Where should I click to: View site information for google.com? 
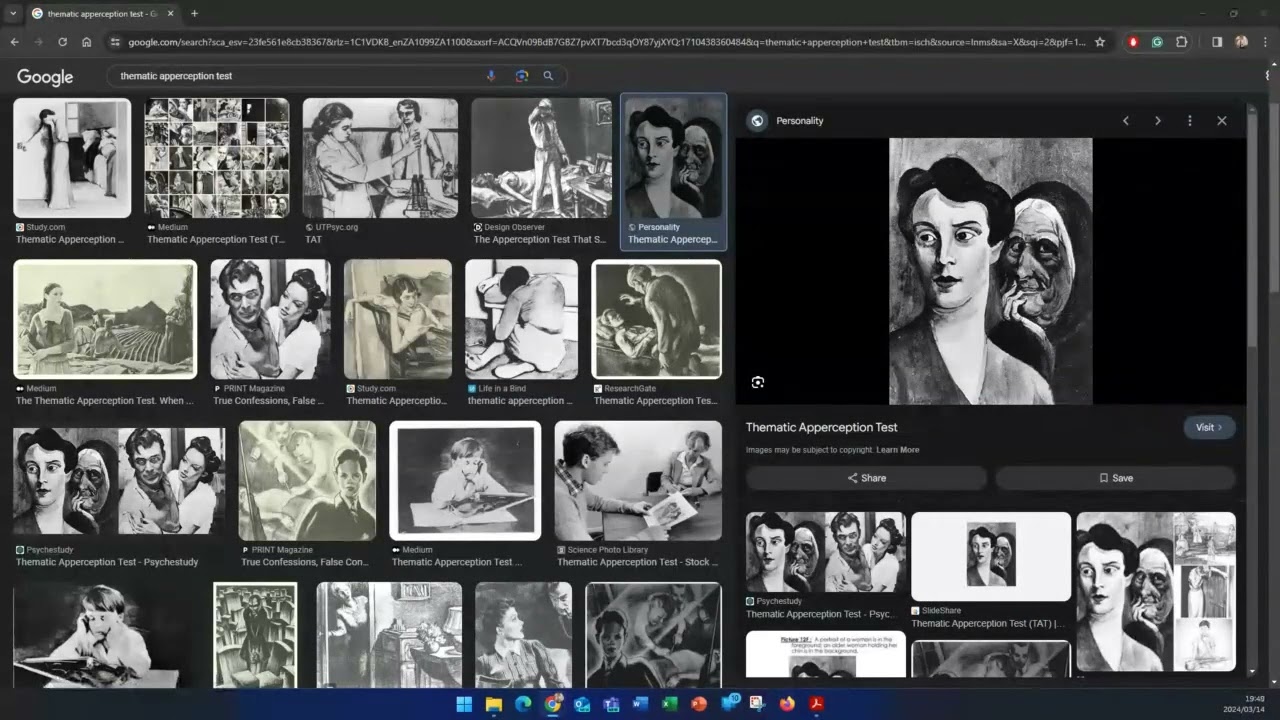click(115, 42)
